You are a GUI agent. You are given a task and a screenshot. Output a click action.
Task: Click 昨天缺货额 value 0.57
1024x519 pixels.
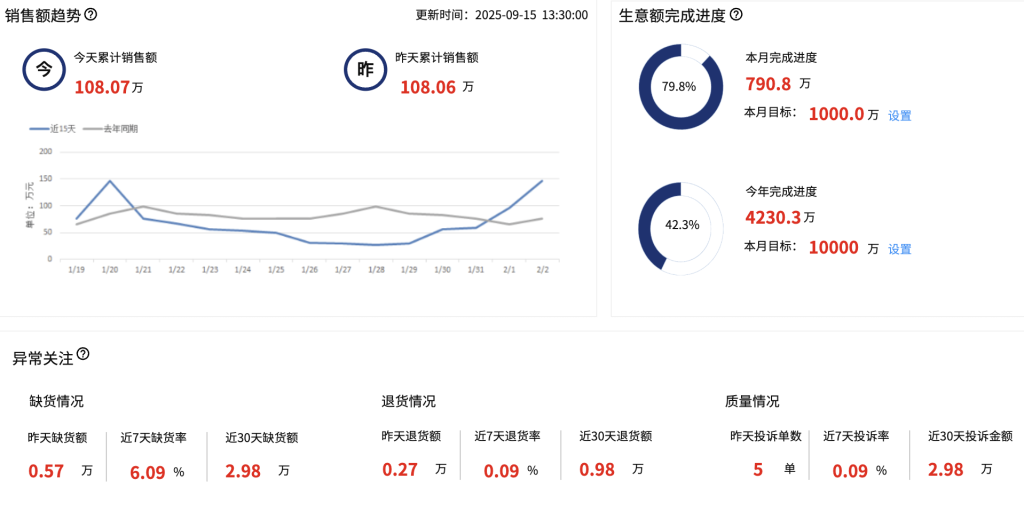tap(46, 471)
